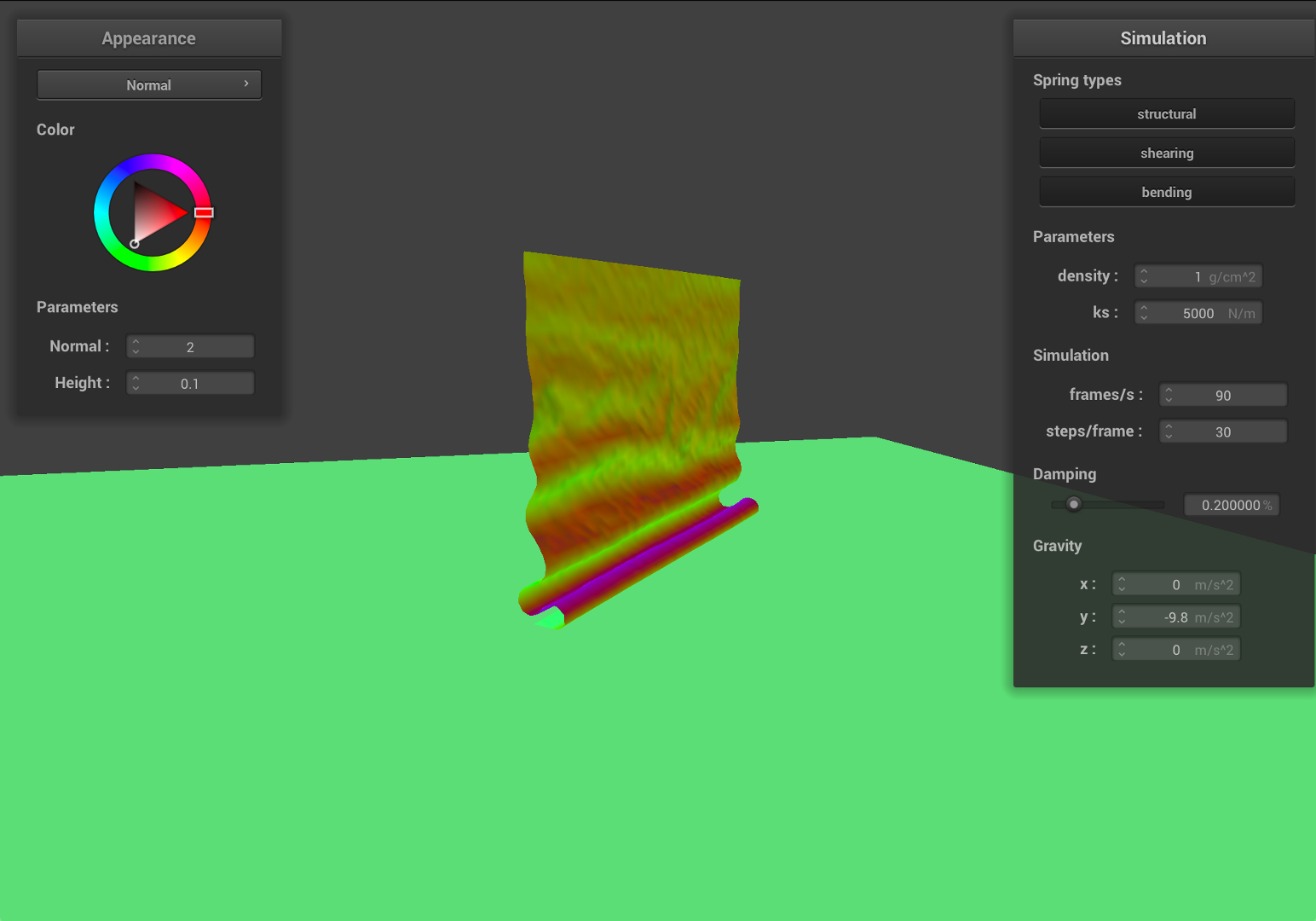Viewport: 1316px width, 921px height.
Task: Focus the Gravity z value field
Action: 1176,650
